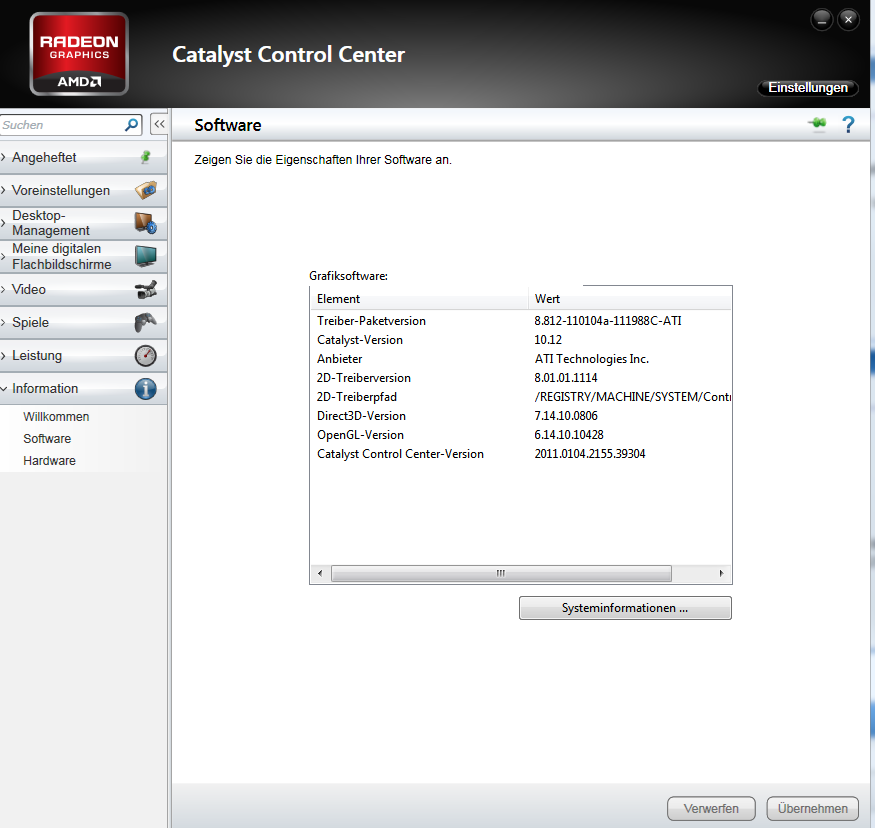This screenshot has height=828, width=875.
Task: Click the Voreinstellungen presets icon
Action: [x=146, y=190]
